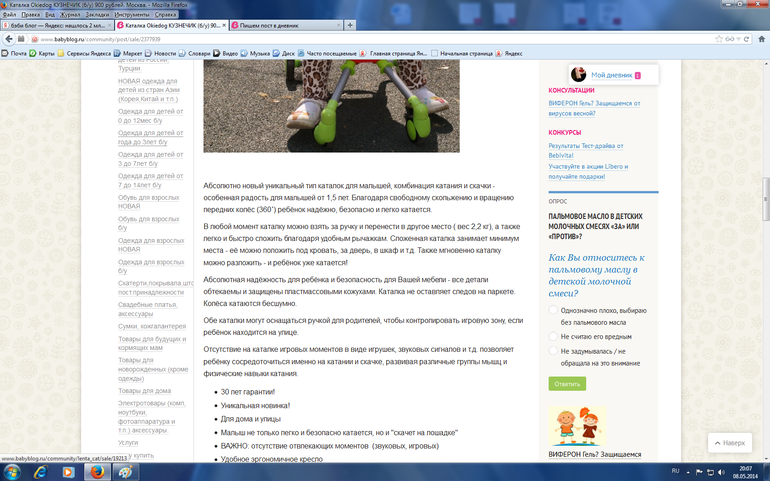Click the page vertical scrollbar thumb
Viewport: 770px width, 481px height.
click(x=765, y=199)
